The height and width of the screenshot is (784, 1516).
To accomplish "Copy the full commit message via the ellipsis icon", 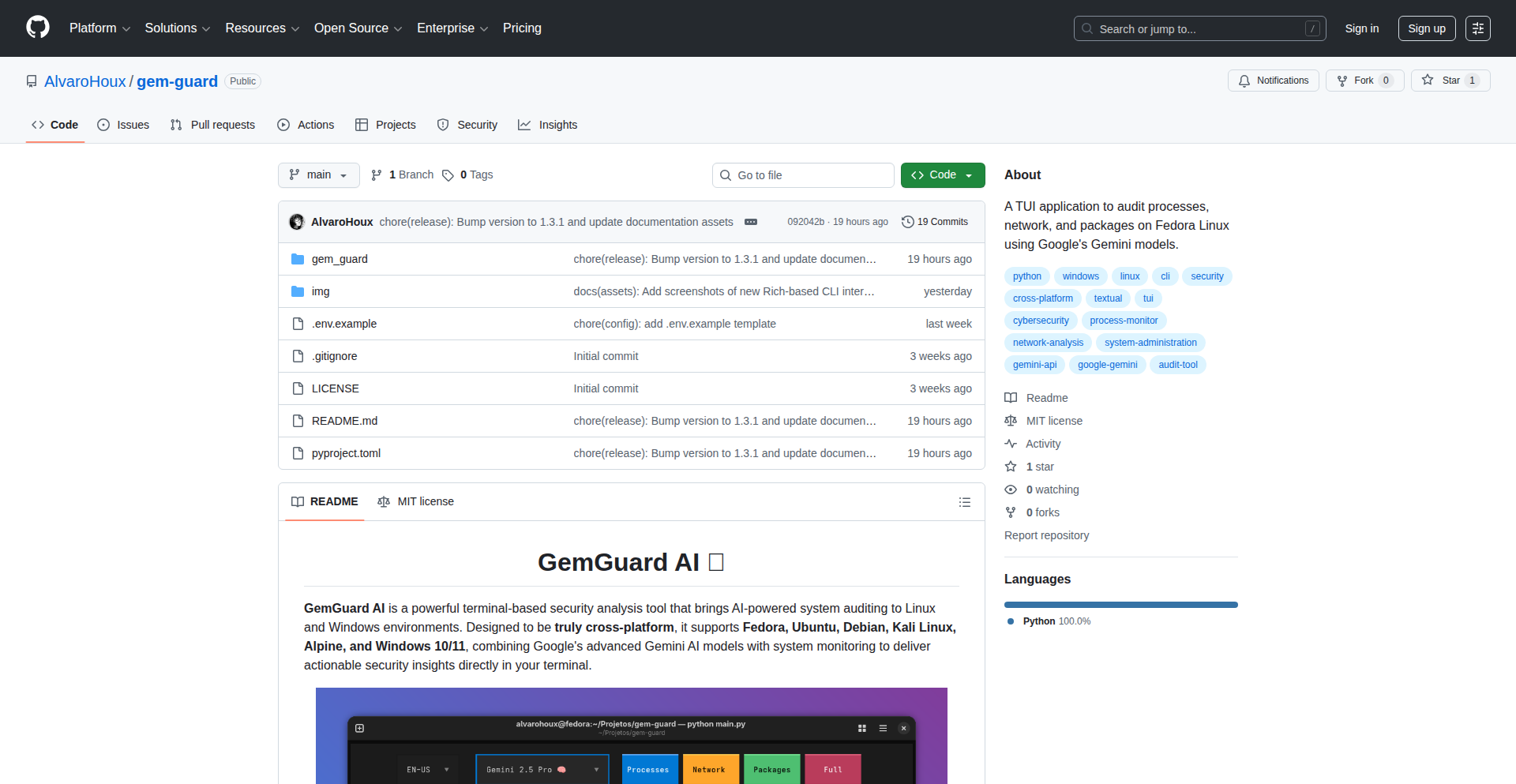I will click(750, 222).
